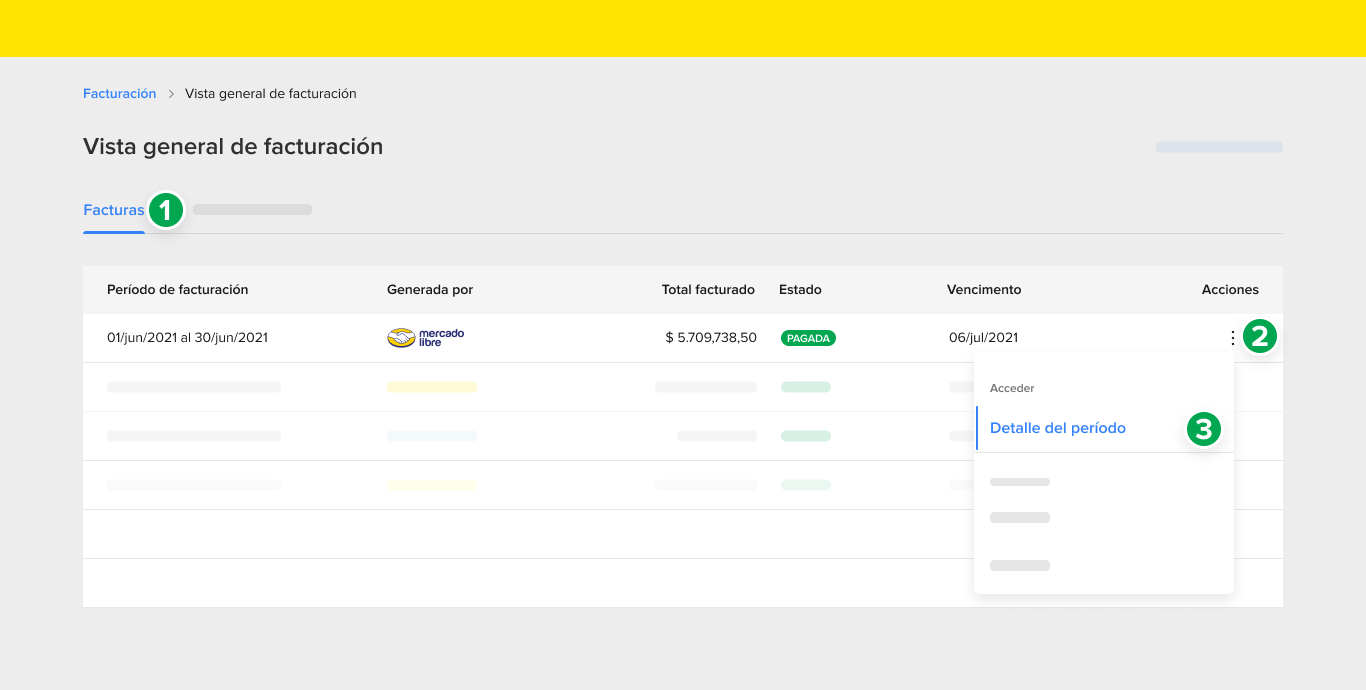Open the three-dot actions menu for June 2021

point(1232,338)
